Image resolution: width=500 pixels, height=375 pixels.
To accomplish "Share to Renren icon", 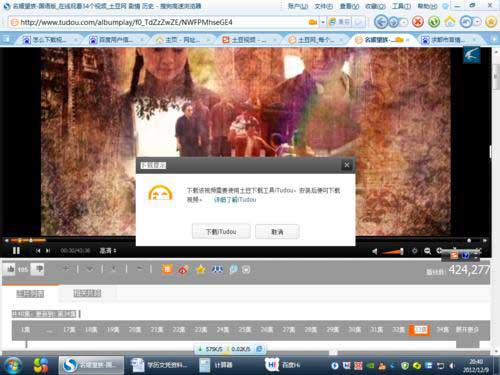I will (x=217, y=269).
